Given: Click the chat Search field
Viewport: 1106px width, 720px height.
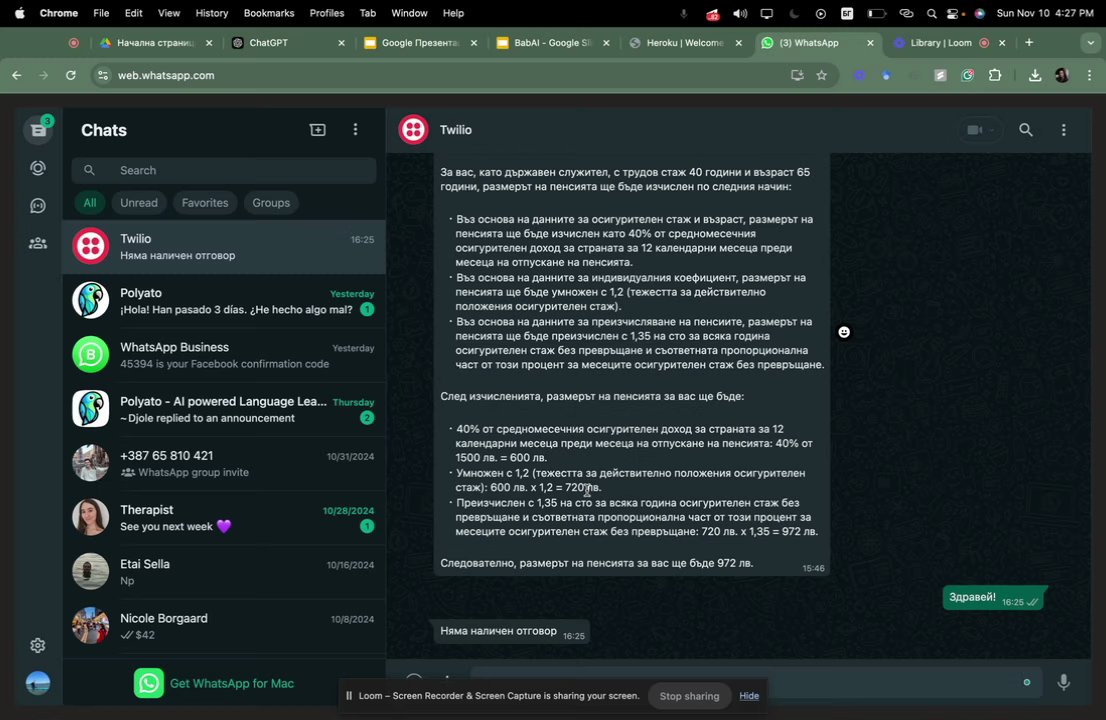Looking at the screenshot, I should [224, 170].
